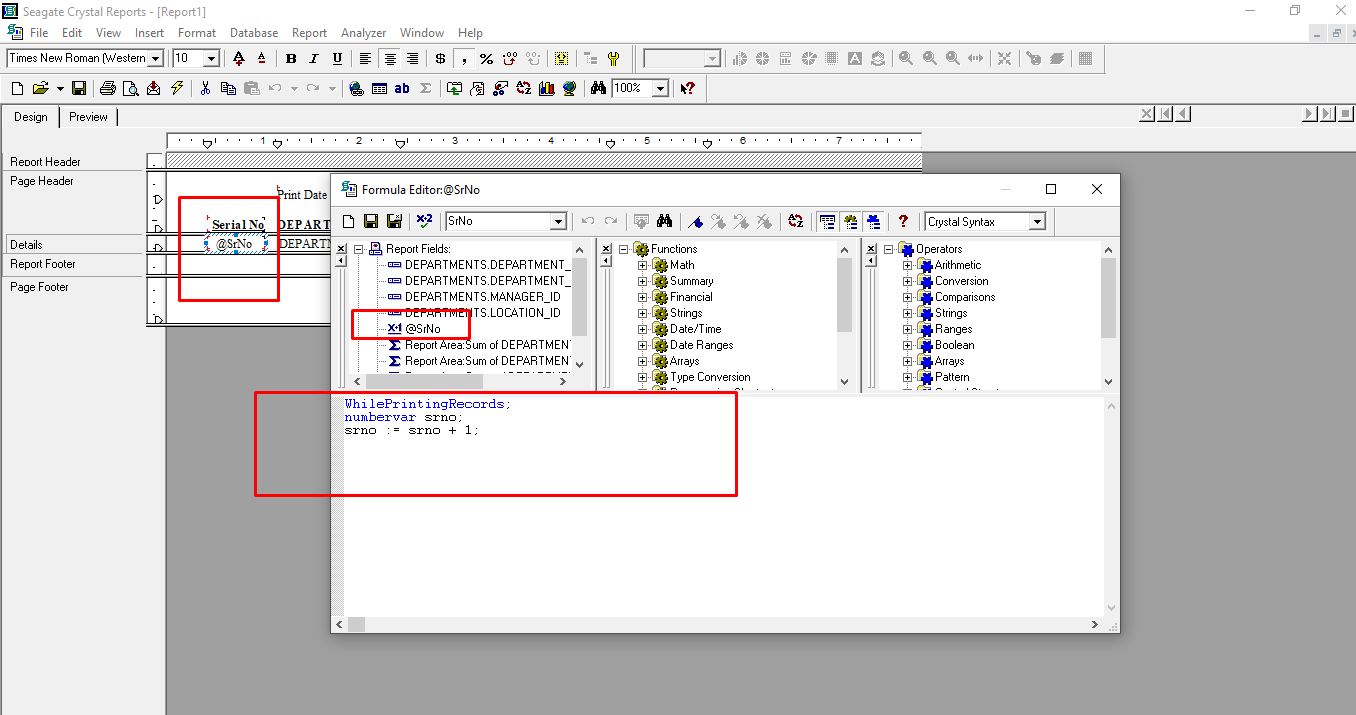Image resolution: width=1356 pixels, height=715 pixels.
Task: Open the Analyzer menu
Action: [363, 32]
